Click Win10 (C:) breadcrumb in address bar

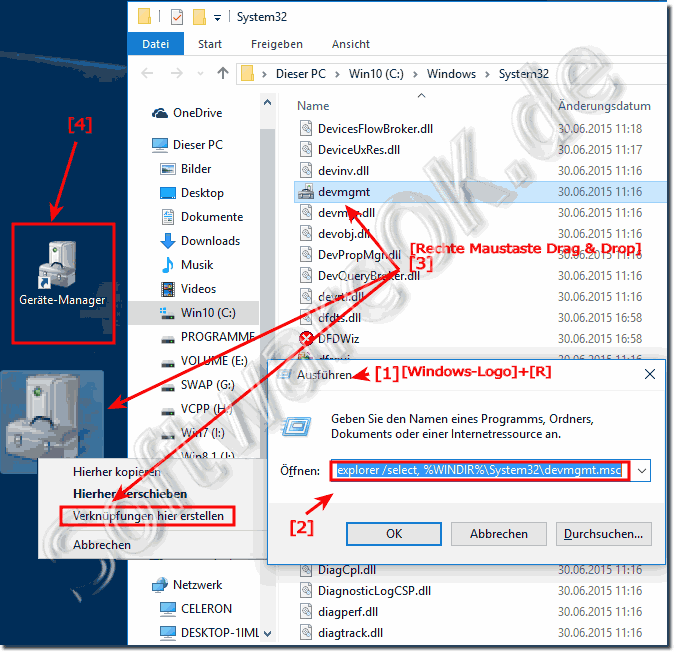coord(376,74)
